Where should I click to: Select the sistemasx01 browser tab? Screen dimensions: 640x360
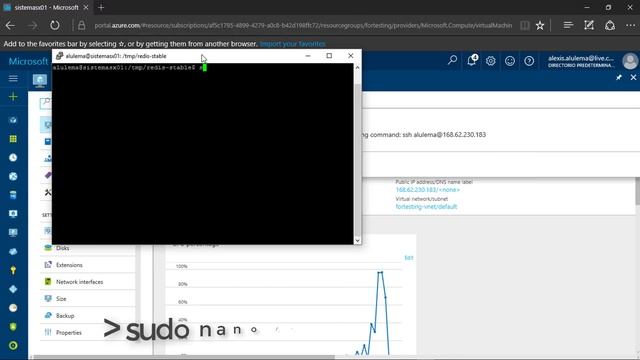[x=46, y=7]
